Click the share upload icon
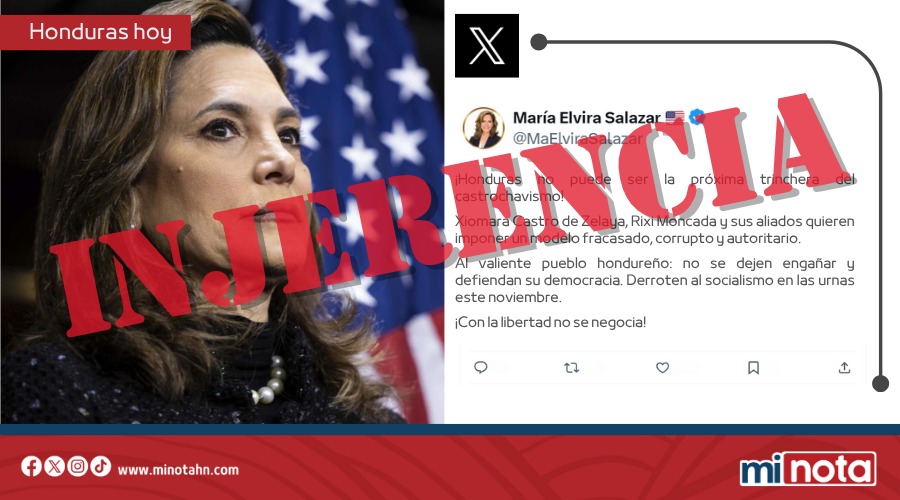The width and height of the screenshot is (900, 500). (x=844, y=367)
